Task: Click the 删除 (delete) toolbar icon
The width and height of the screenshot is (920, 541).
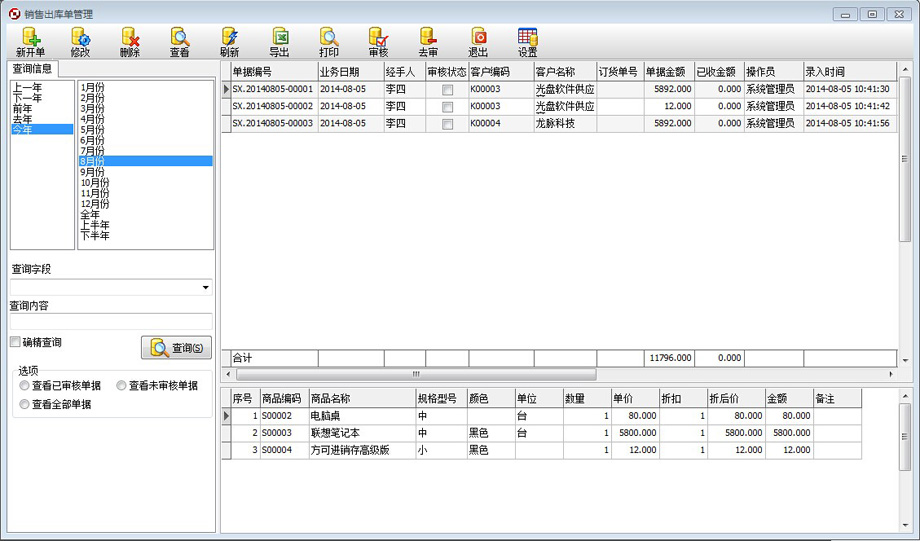Action: point(130,42)
